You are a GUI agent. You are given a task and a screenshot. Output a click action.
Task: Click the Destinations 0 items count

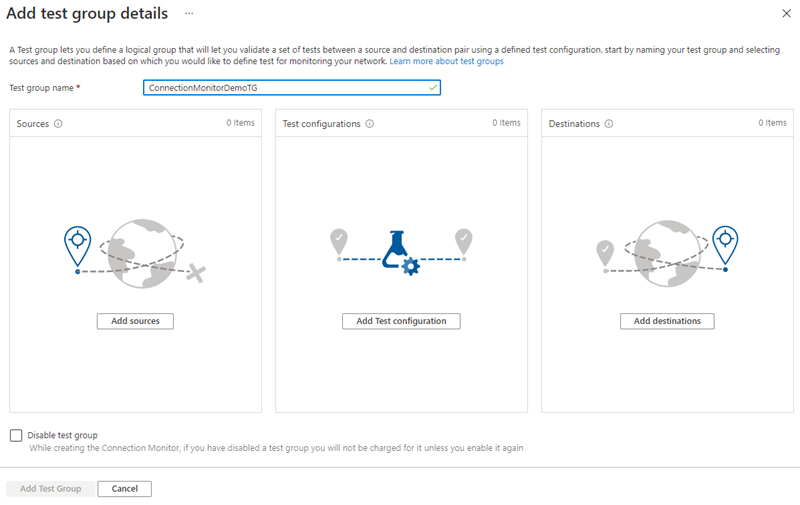[771, 123]
